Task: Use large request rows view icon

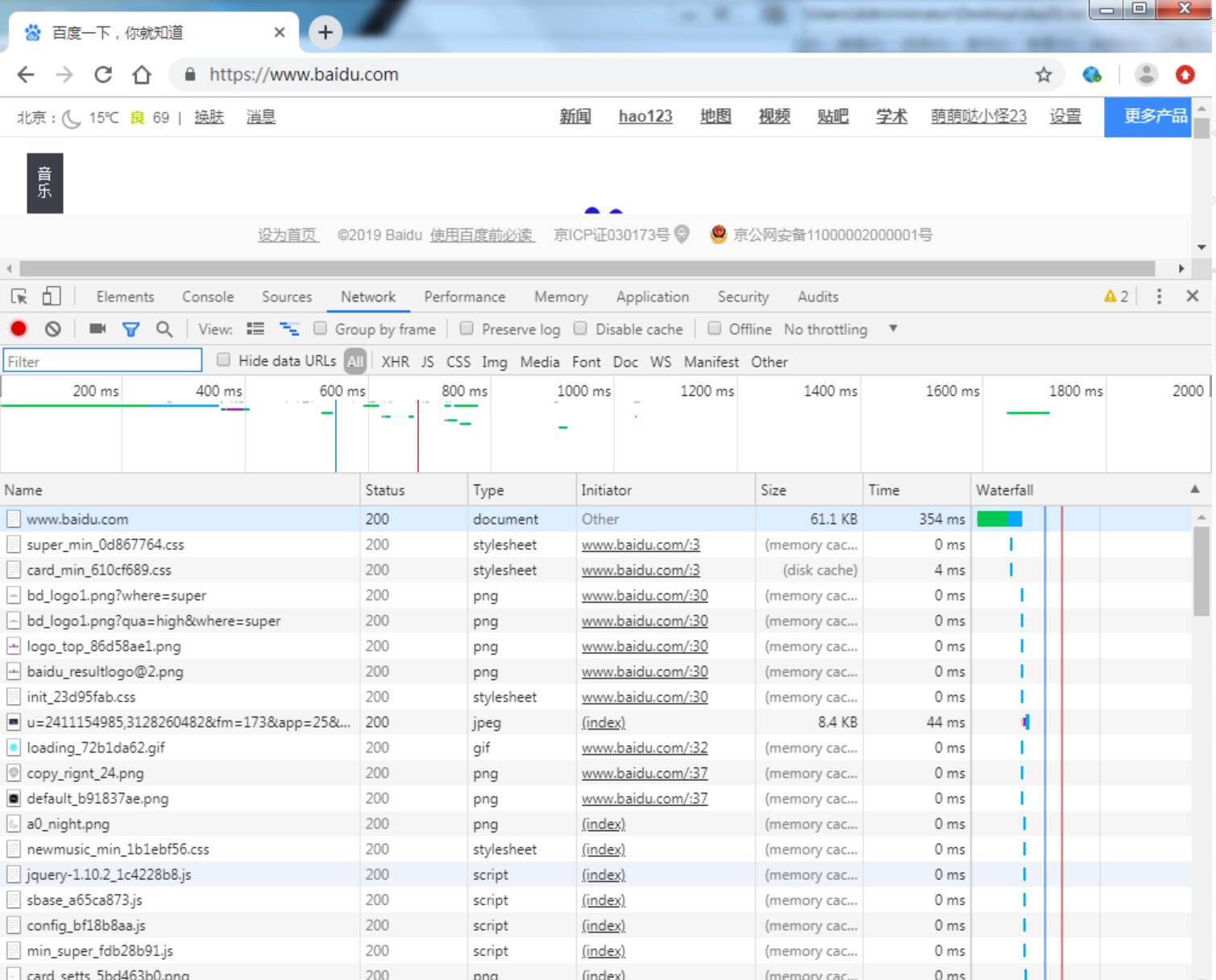Action: [255, 329]
